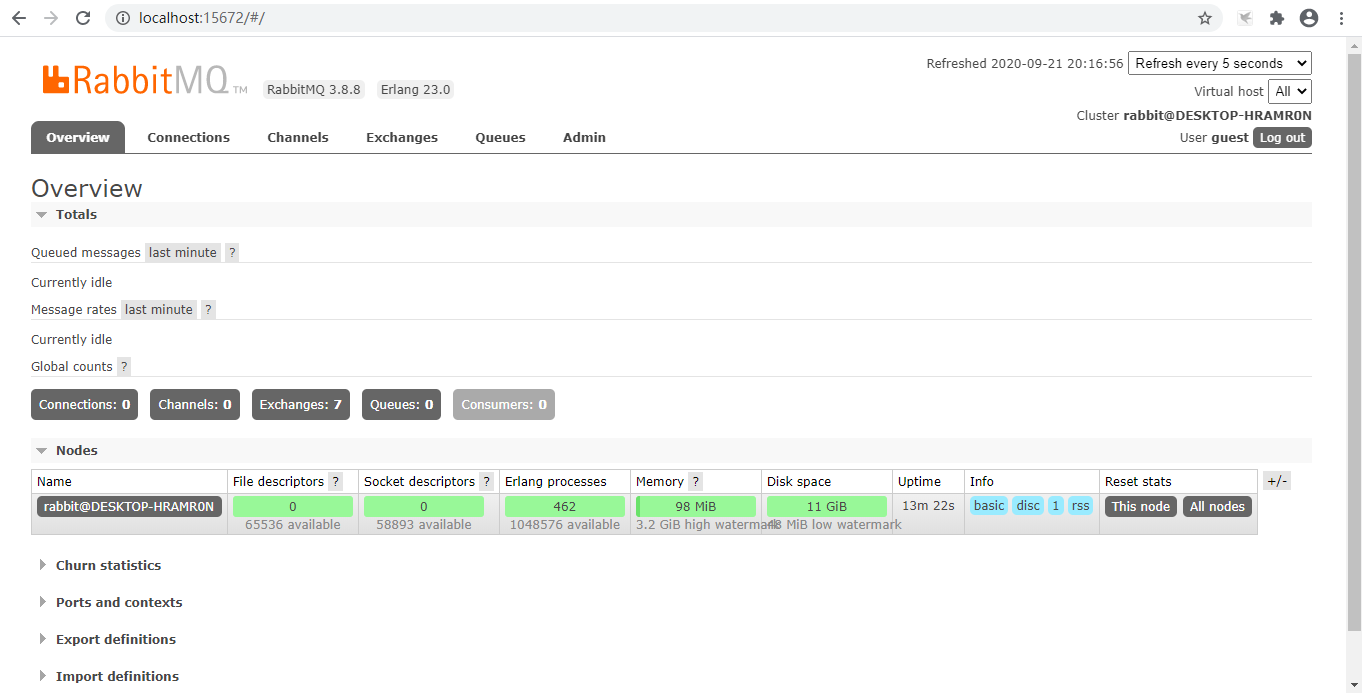Click the Erlang processes 462 bar
1362x693 pixels.
(565, 507)
